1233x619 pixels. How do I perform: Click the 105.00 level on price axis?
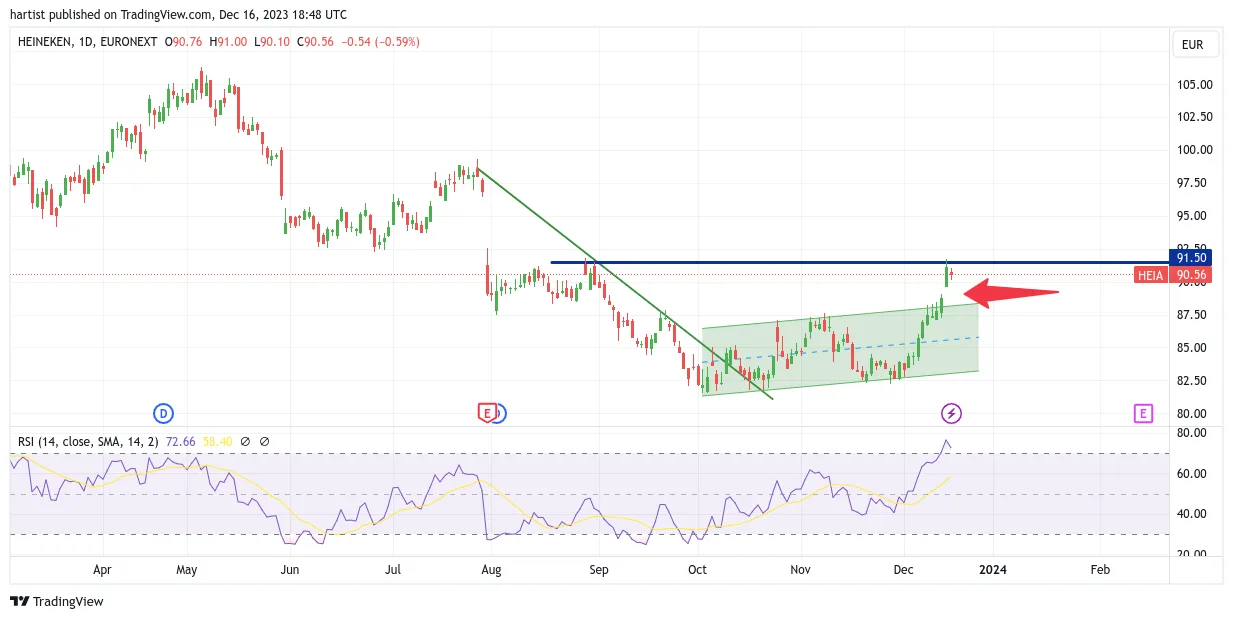click(x=1195, y=84)
